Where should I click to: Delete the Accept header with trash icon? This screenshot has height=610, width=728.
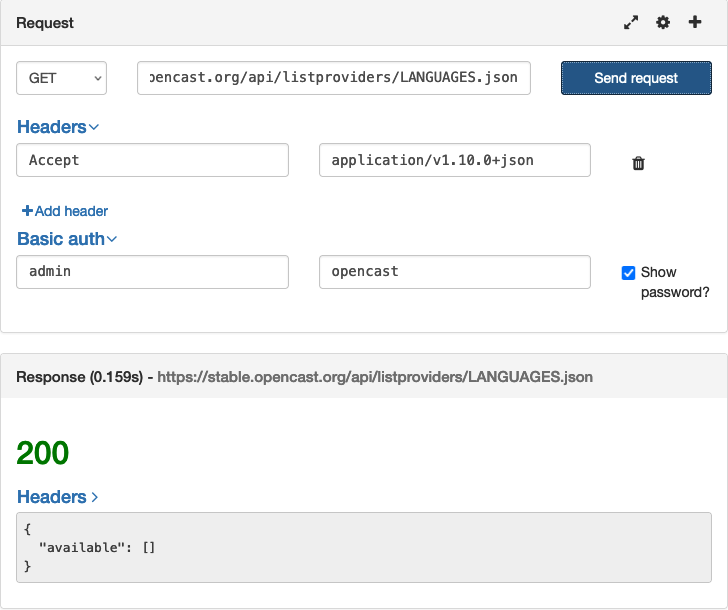[638, 163]
